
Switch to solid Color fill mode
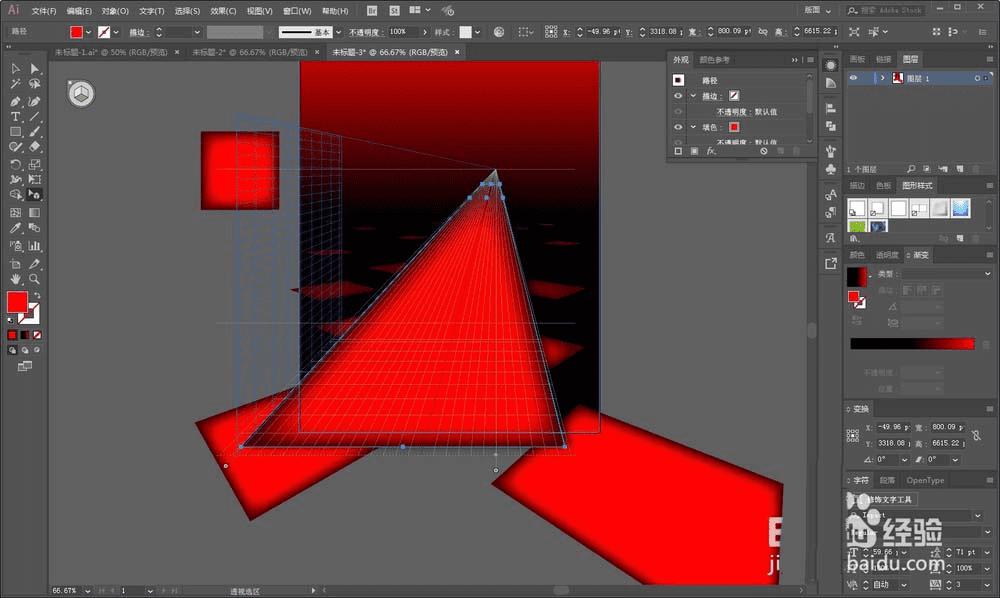[x=12, y=335]
